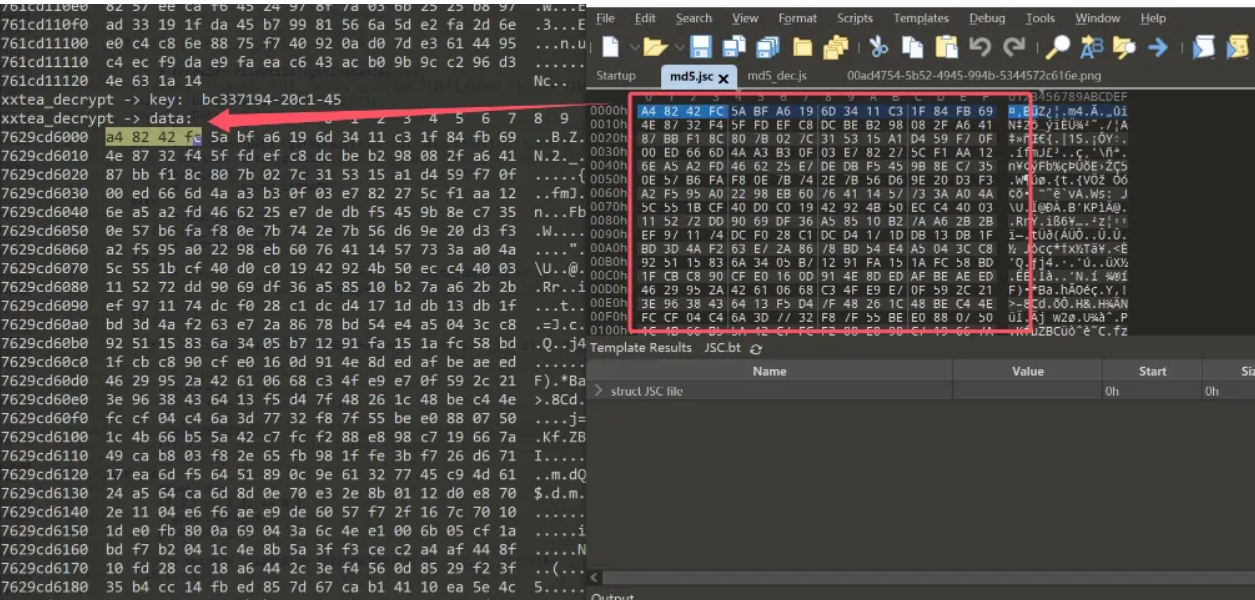The image size is (1255, 600).
Task: Refresh template results with the reload icon
Action: tap(755, 349)
